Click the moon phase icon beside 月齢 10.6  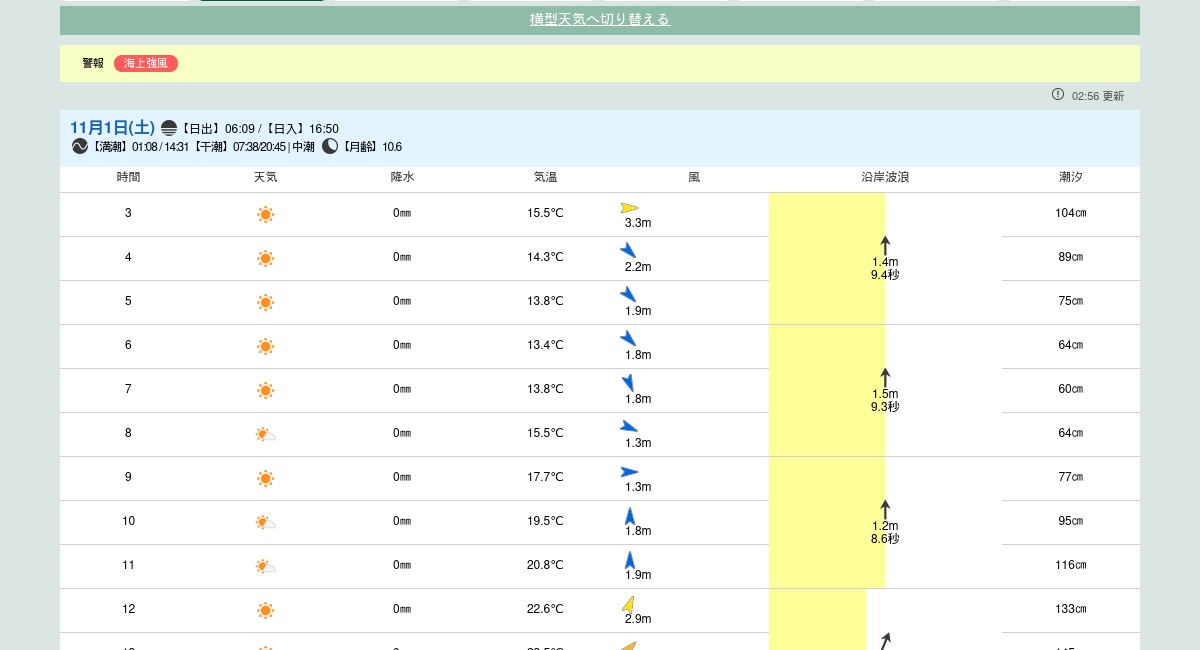331,146
